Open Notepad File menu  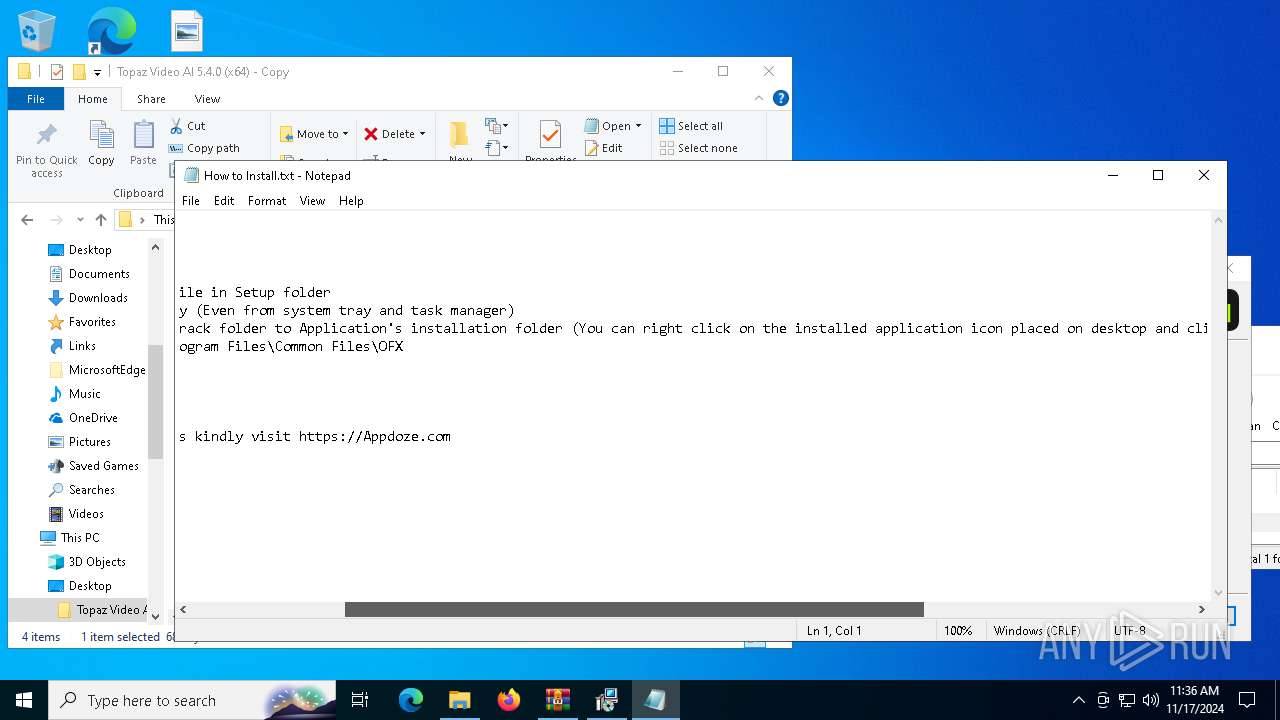(x=190, y=201)
